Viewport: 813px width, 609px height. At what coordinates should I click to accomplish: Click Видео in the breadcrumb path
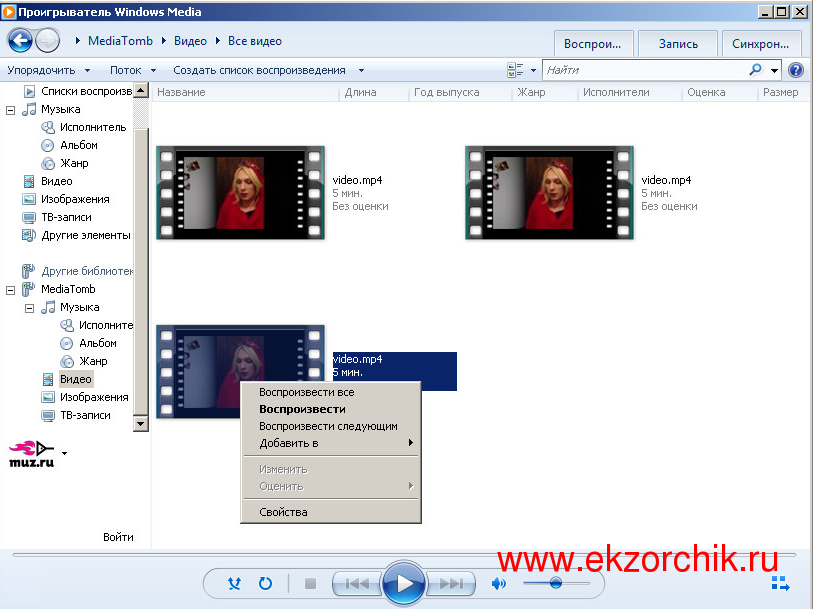point(190,41)
